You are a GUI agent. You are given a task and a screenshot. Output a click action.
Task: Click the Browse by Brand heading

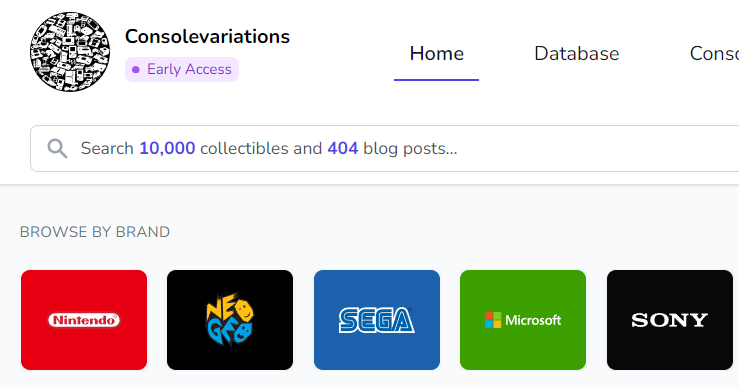[x=95, y=232]
